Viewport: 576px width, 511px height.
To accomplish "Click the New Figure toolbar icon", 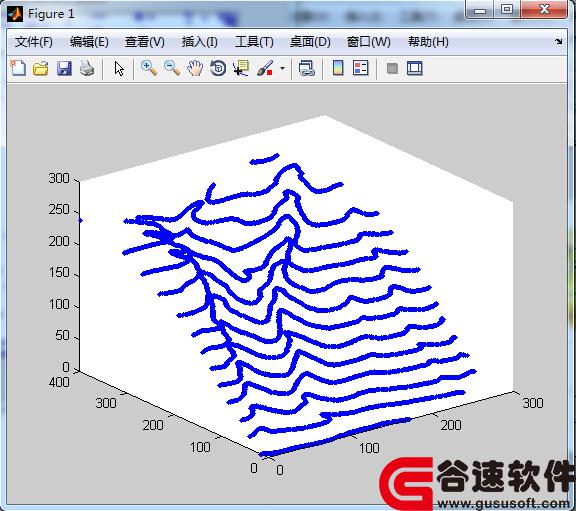I will [18, 68].
